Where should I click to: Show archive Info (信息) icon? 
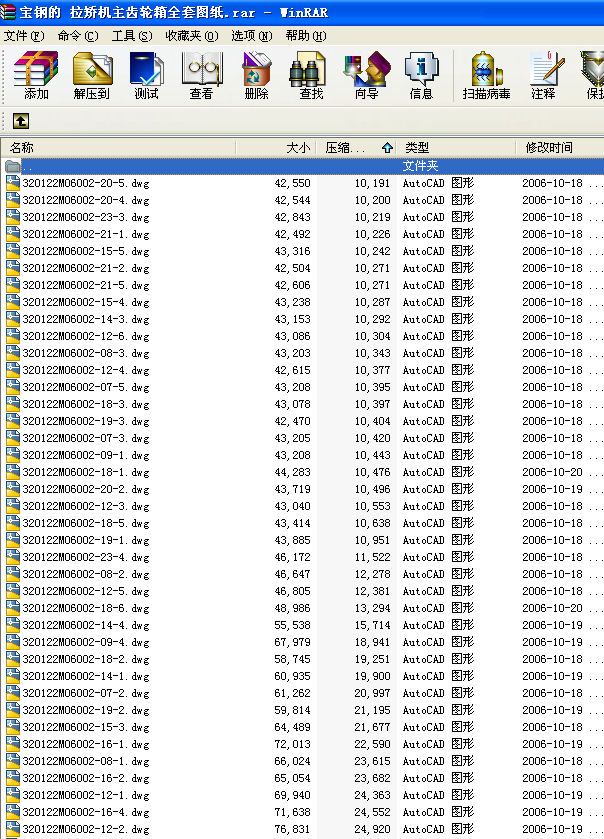421,76
